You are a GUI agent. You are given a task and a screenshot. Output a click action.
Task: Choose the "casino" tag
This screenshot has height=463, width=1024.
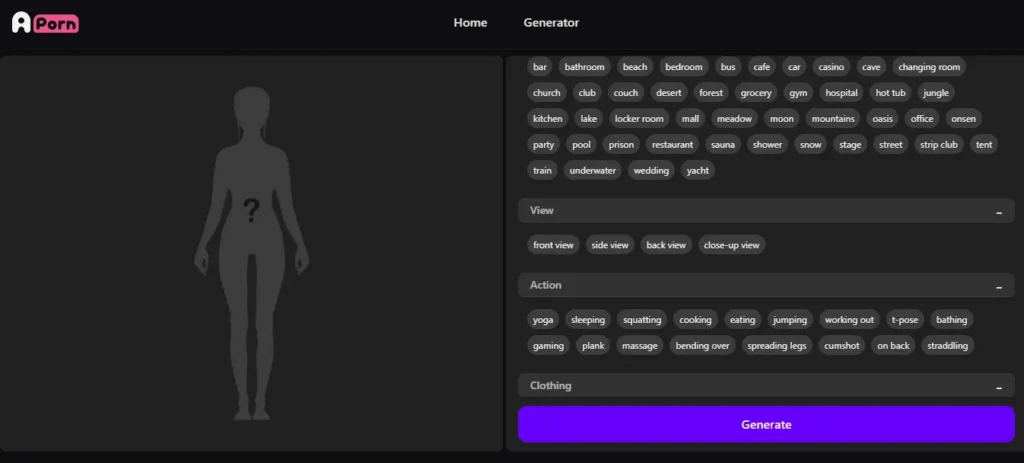(831, 67)
